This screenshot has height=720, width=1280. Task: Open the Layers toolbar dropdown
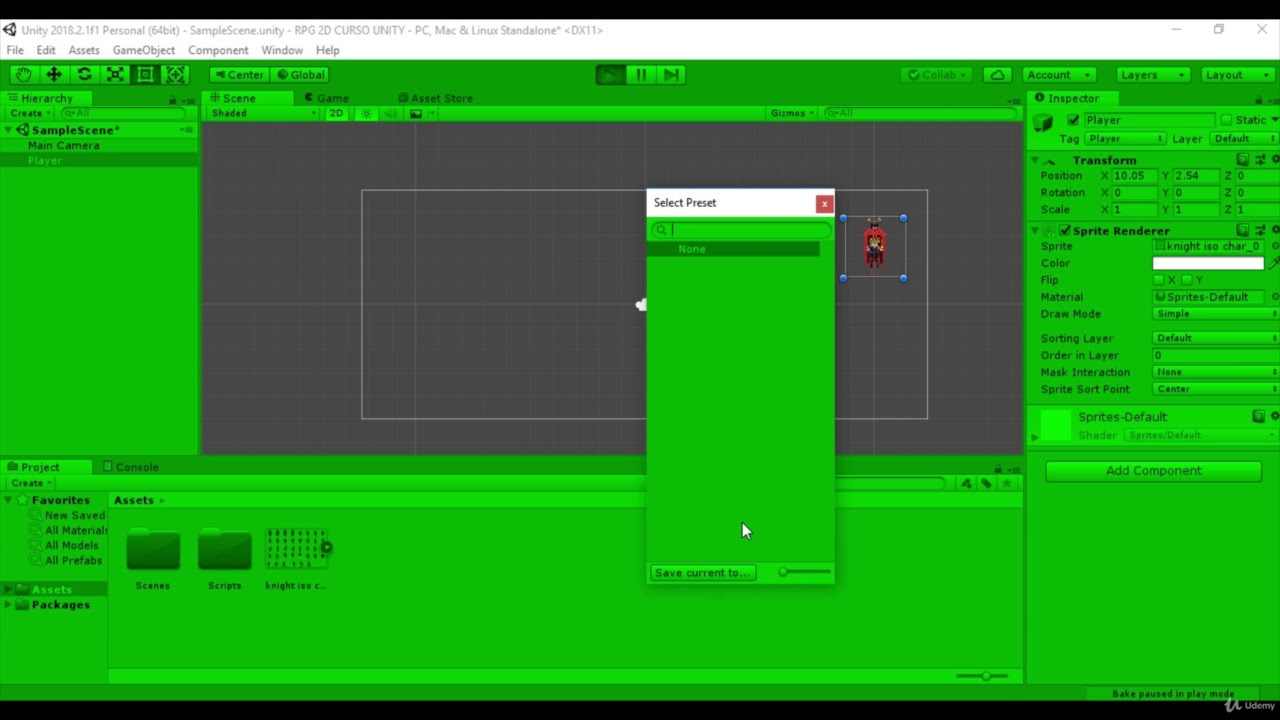tap(1152, 75)
